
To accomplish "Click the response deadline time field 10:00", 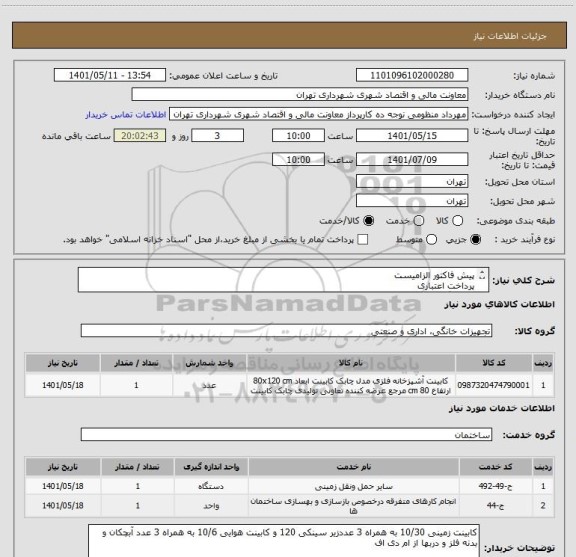I will [x=298, y=136].
